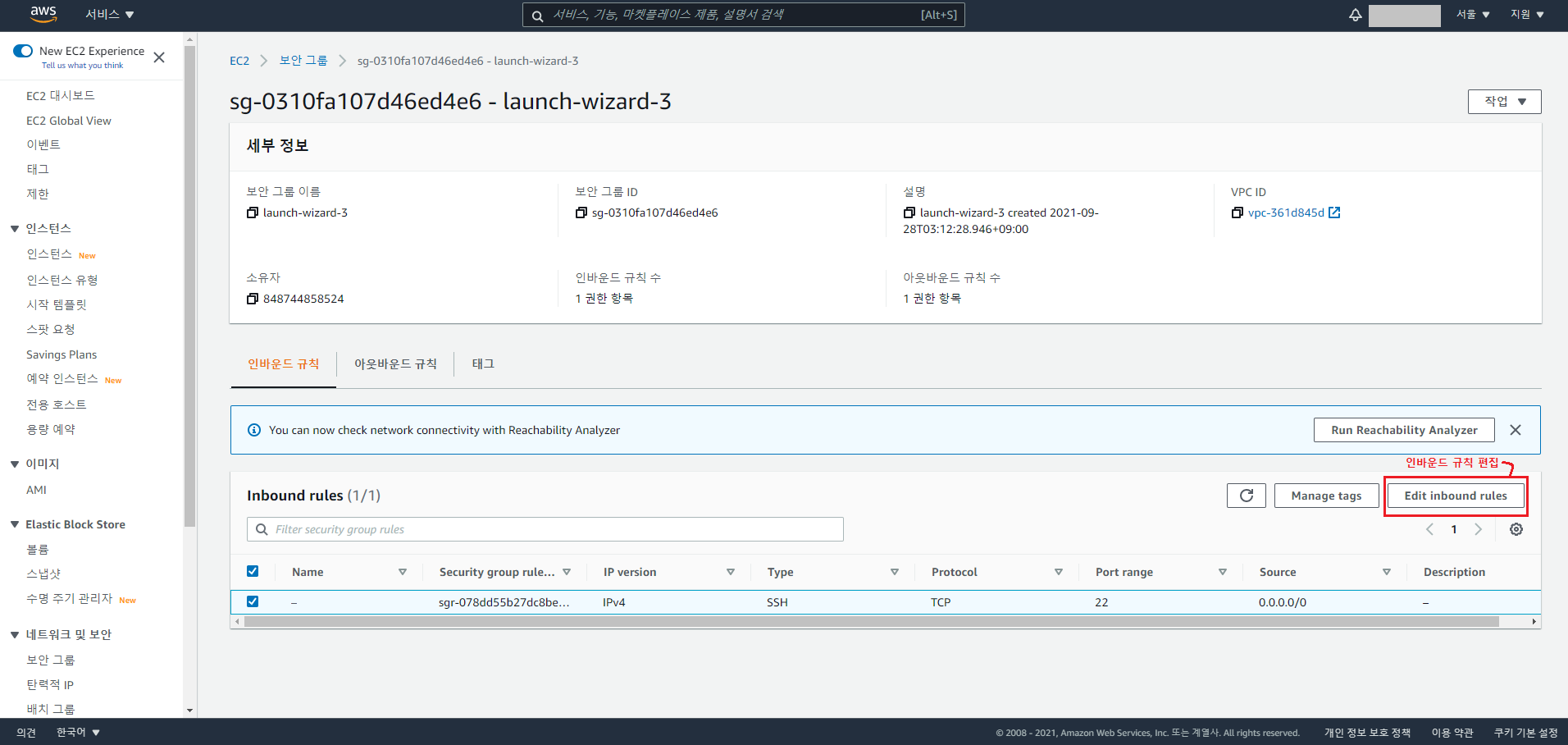The image size is (1568, 745).
Task: Open AMI in the sidebar
Action: tap(36, 490)
